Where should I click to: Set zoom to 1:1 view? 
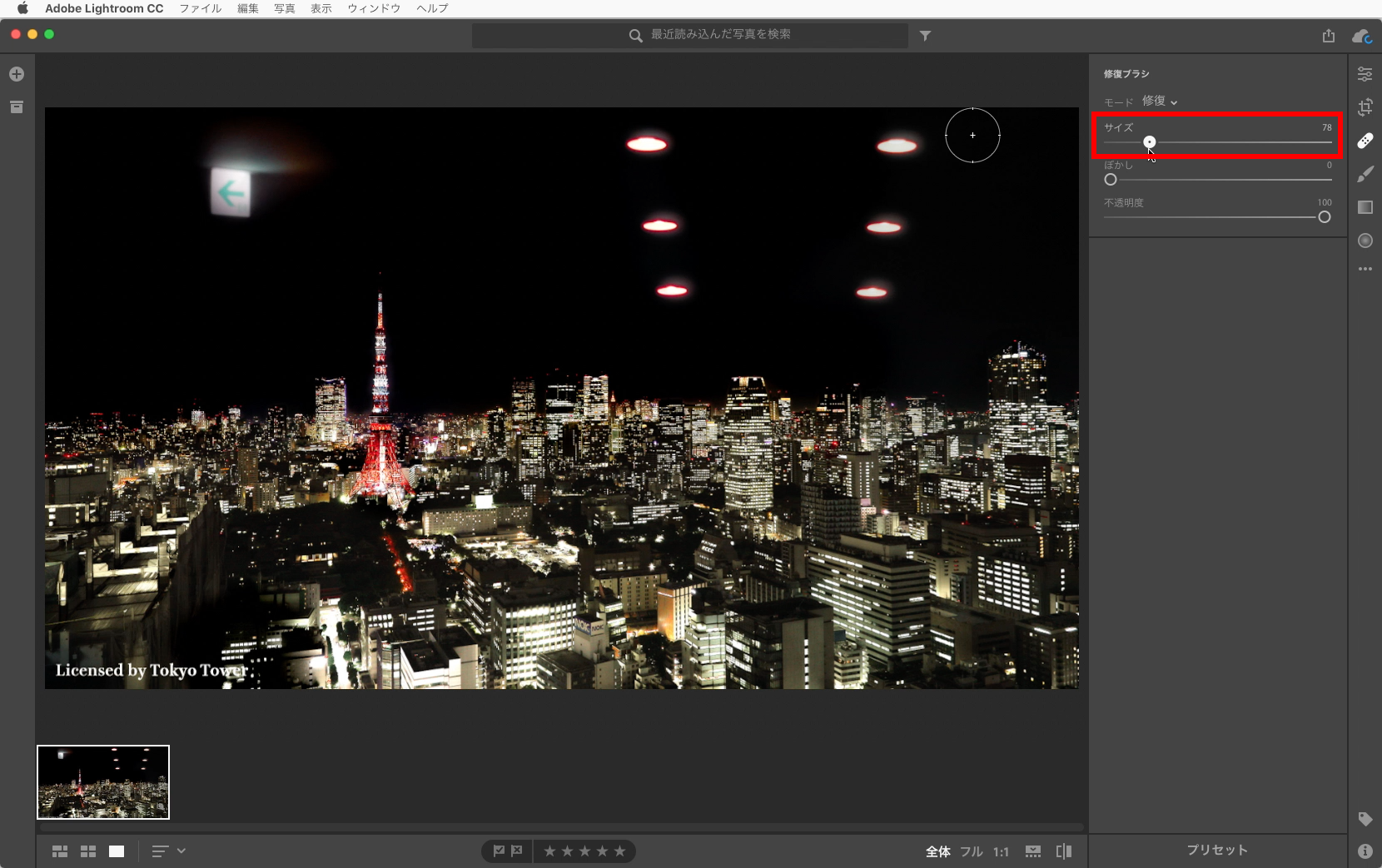(x=1001, y=851)
